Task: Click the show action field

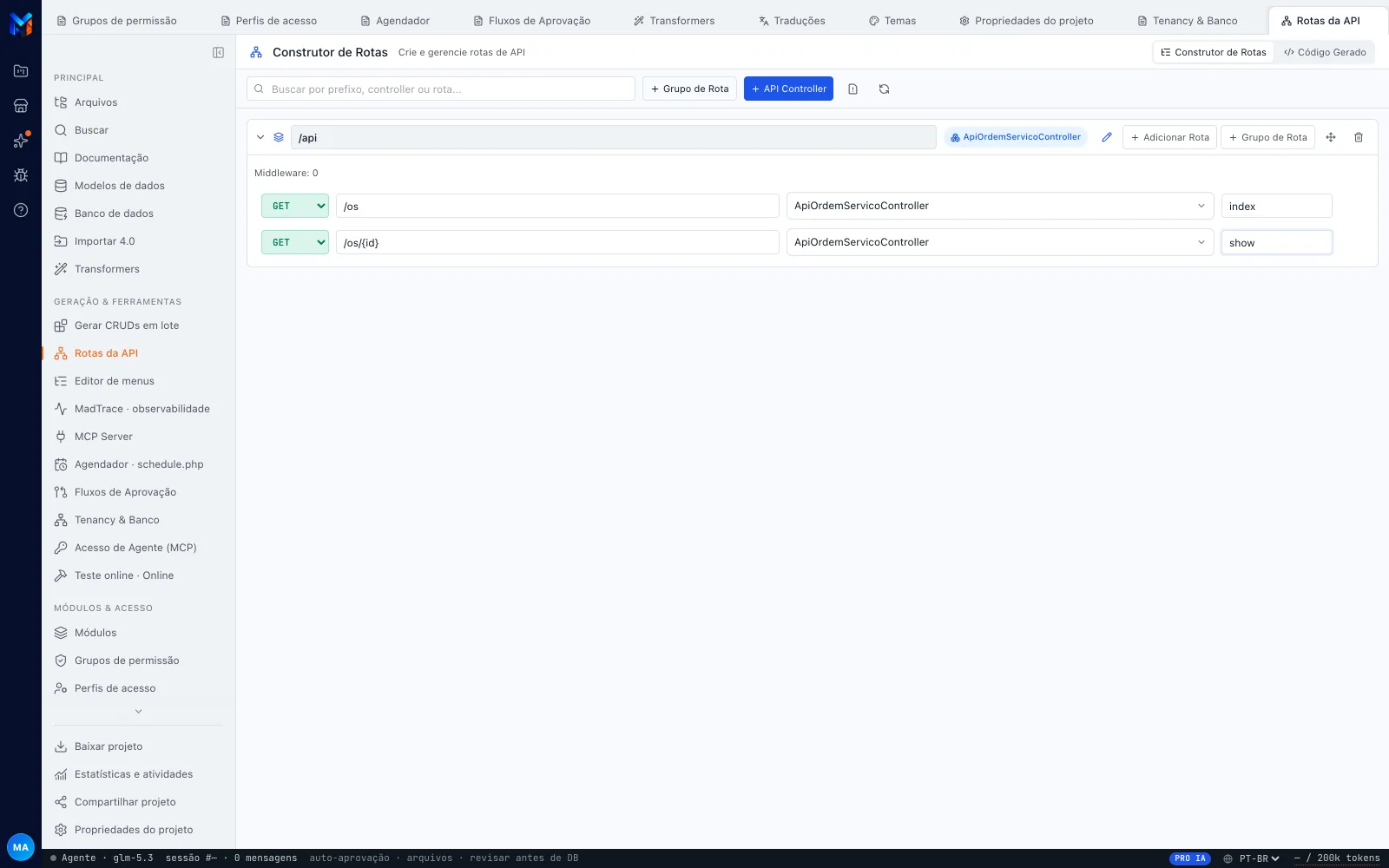Action: click(1276, 242)
